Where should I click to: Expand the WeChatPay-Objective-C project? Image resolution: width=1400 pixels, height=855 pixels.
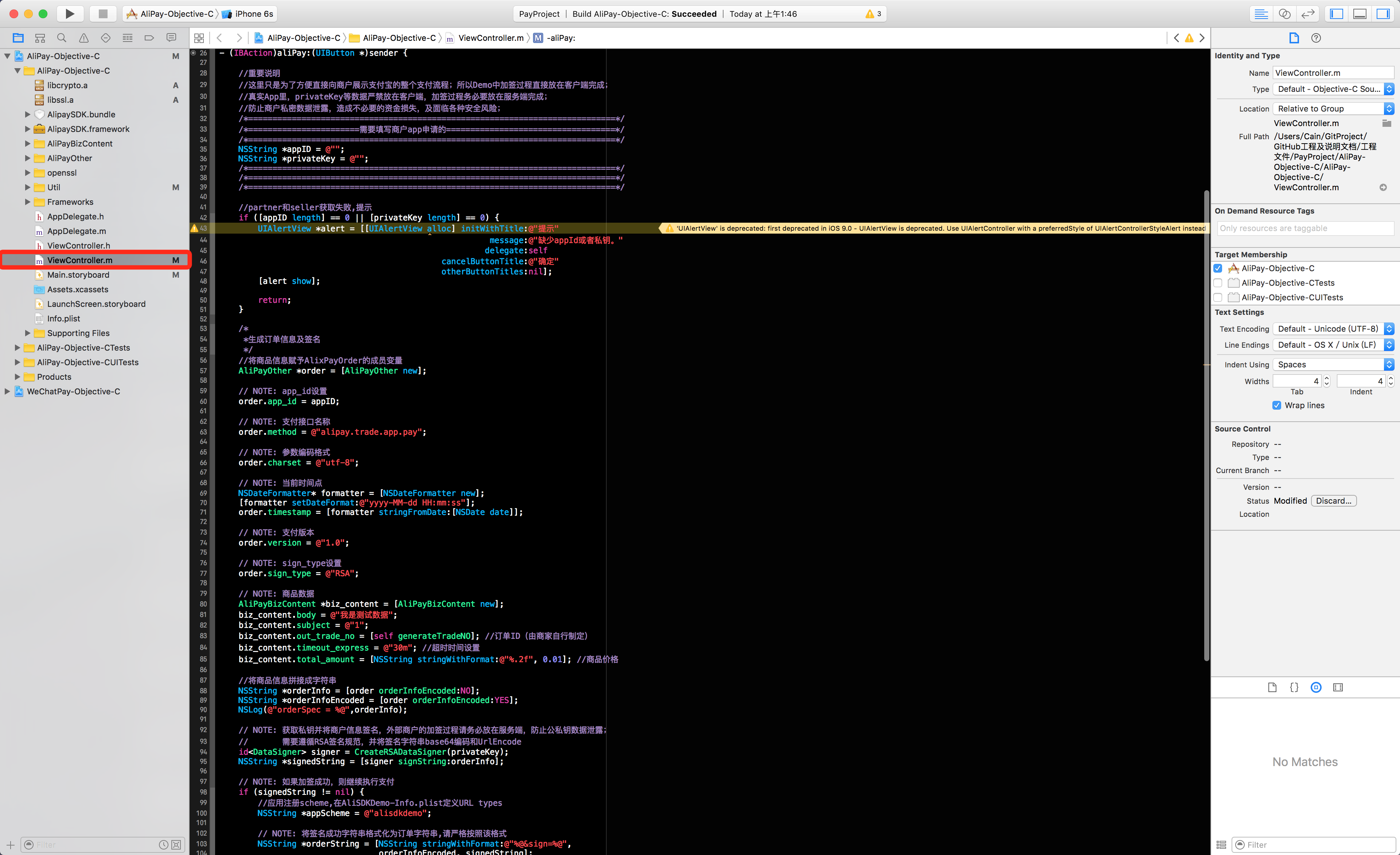tap(7, 391)
